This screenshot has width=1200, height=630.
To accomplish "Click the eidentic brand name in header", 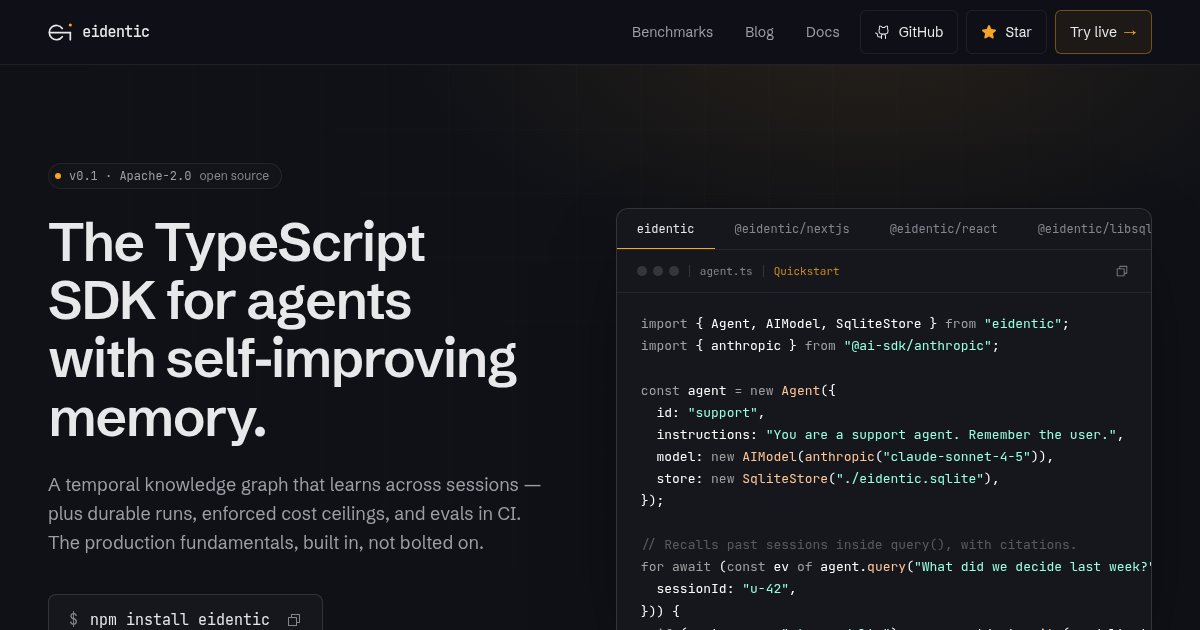I will [x=116, y=32].
